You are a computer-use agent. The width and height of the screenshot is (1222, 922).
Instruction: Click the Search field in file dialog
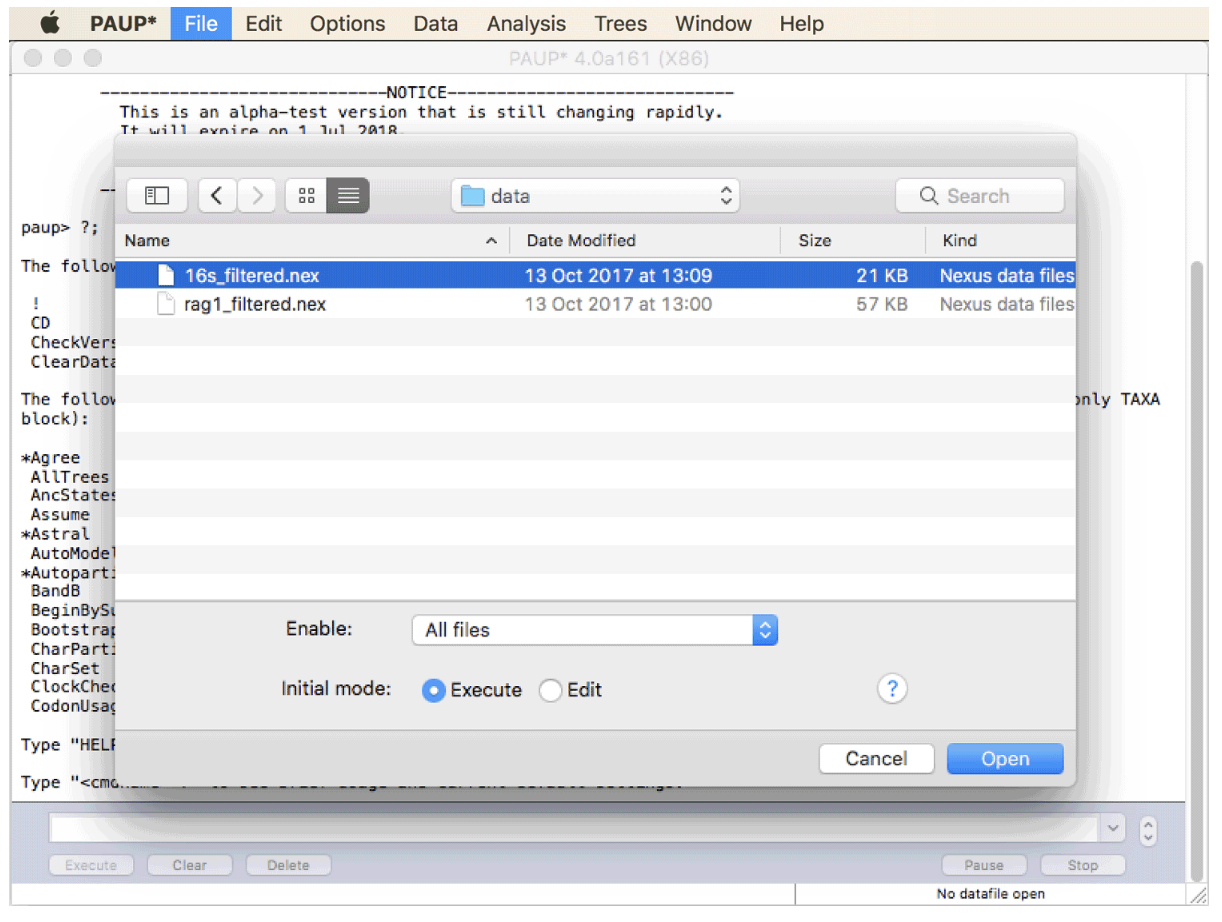tap(980, 196)
